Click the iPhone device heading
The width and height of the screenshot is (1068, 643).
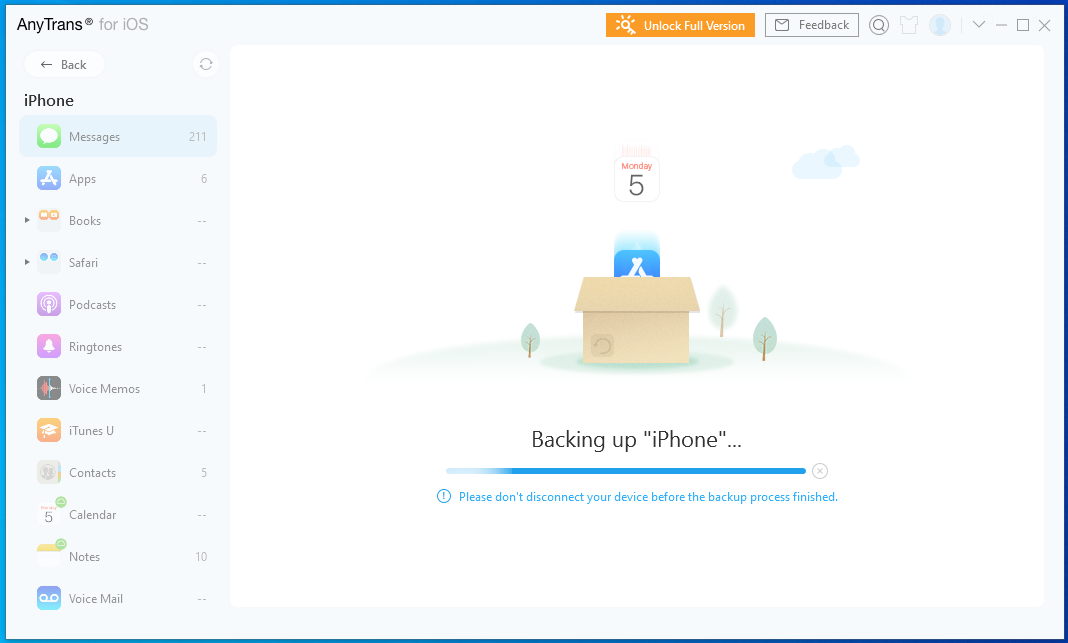coord(48,101)
